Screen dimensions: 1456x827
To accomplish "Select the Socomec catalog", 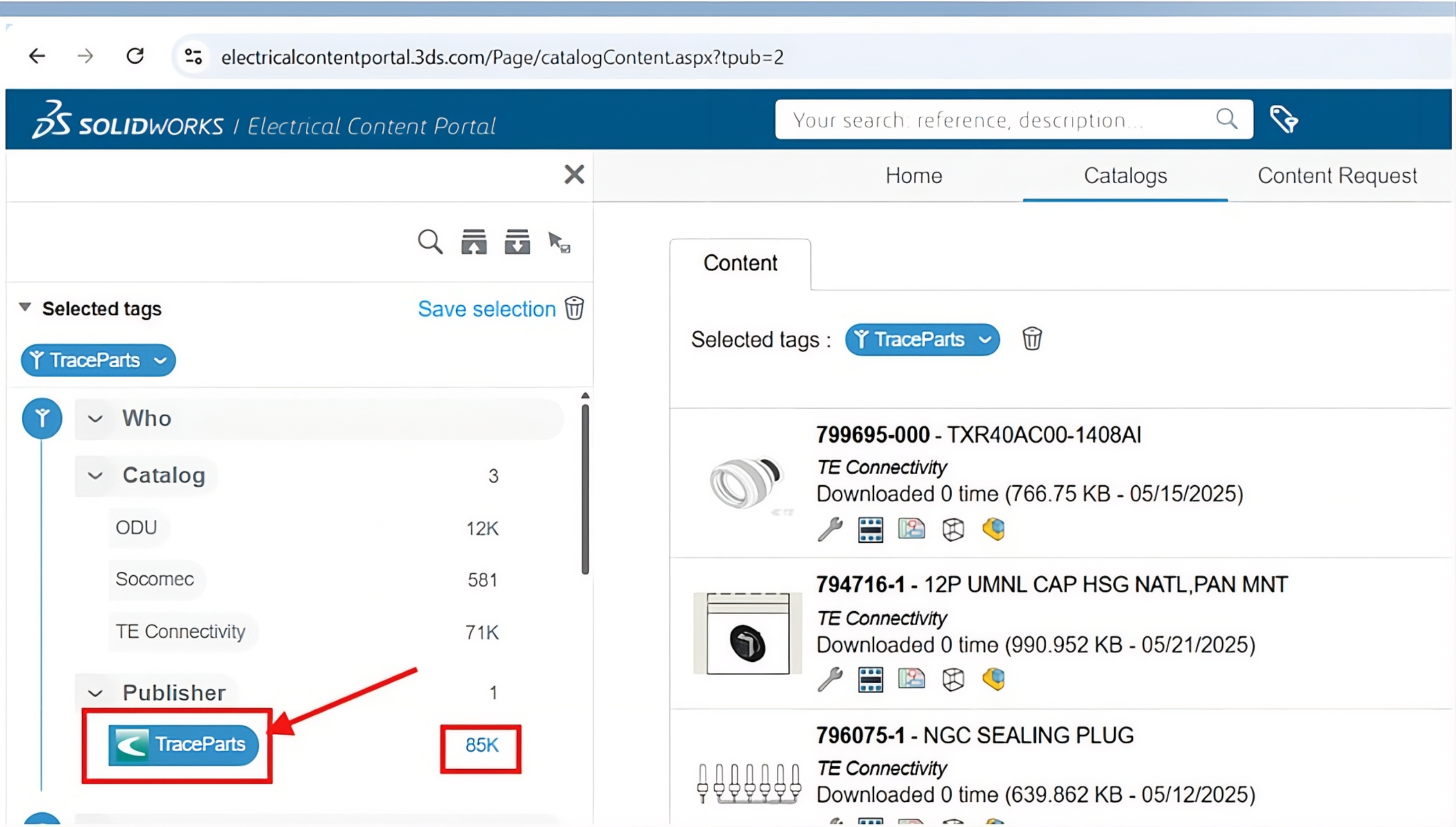I will point(155,579).
